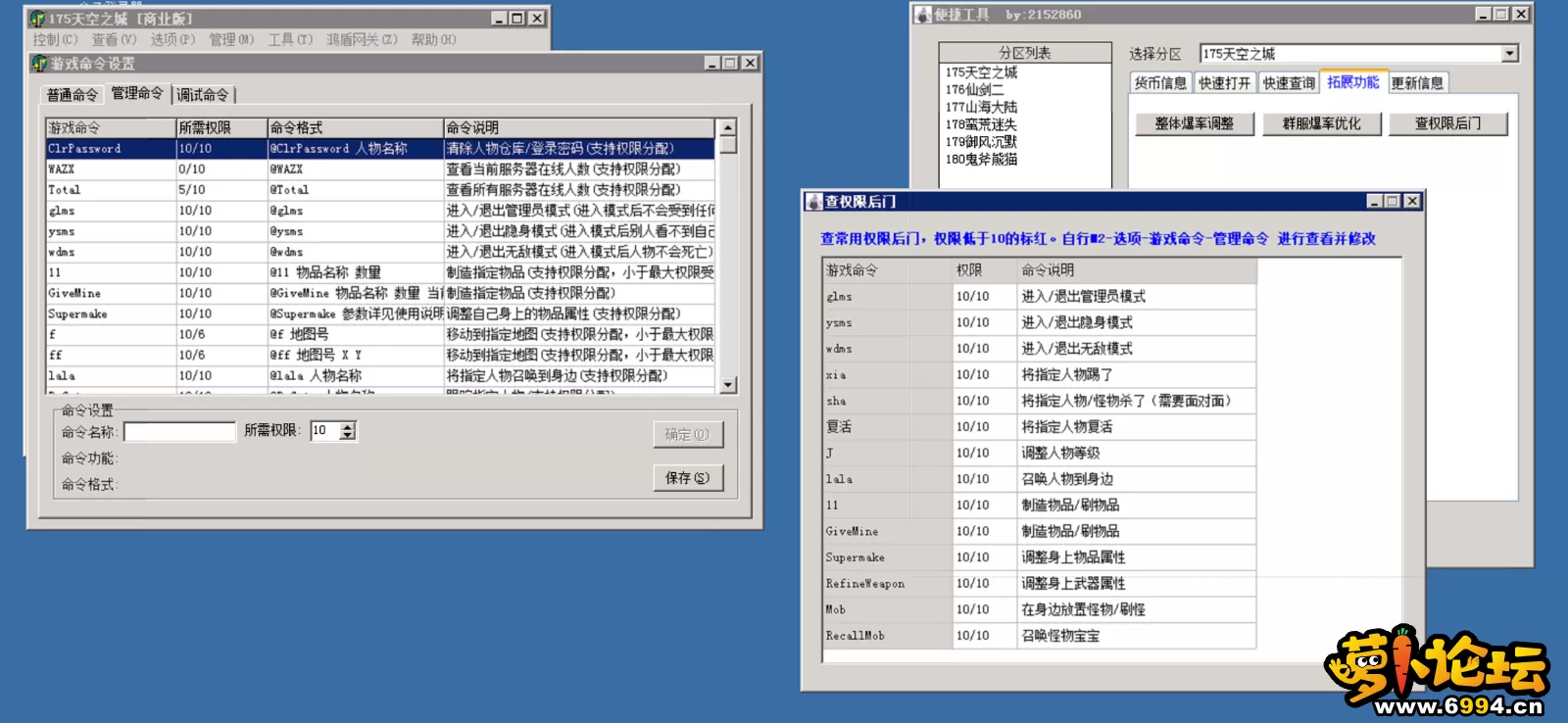Click the 保存(S) button

(688, 478)
